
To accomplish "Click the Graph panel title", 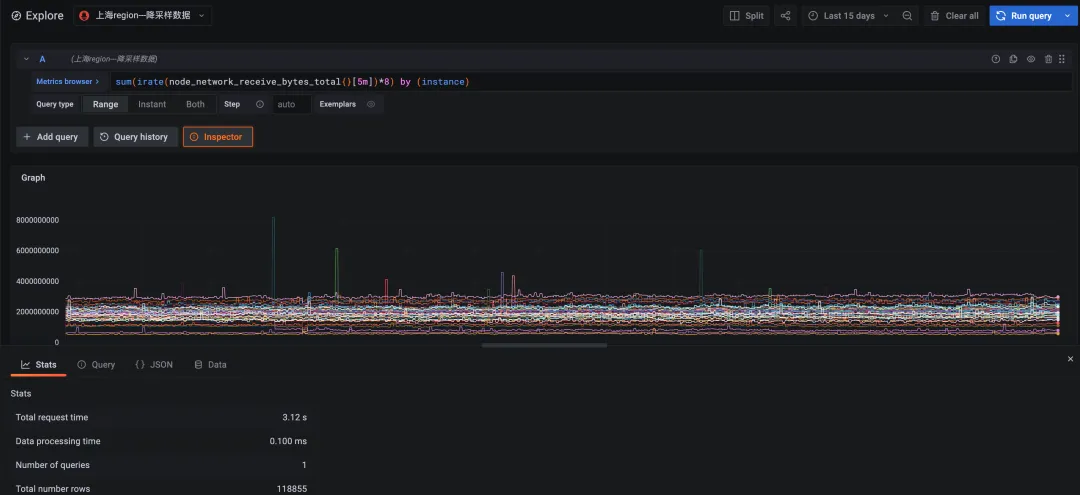I will (x=33, y=178).
